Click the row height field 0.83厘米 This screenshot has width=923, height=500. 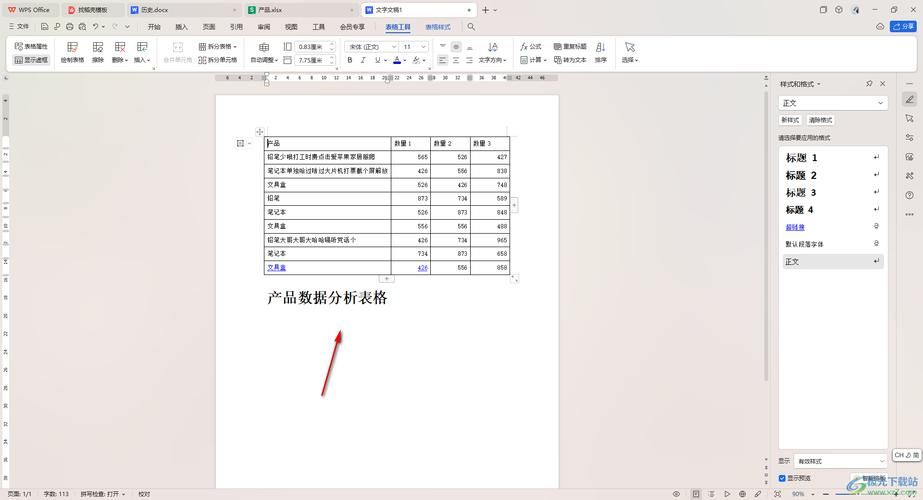tap(313, 46)
